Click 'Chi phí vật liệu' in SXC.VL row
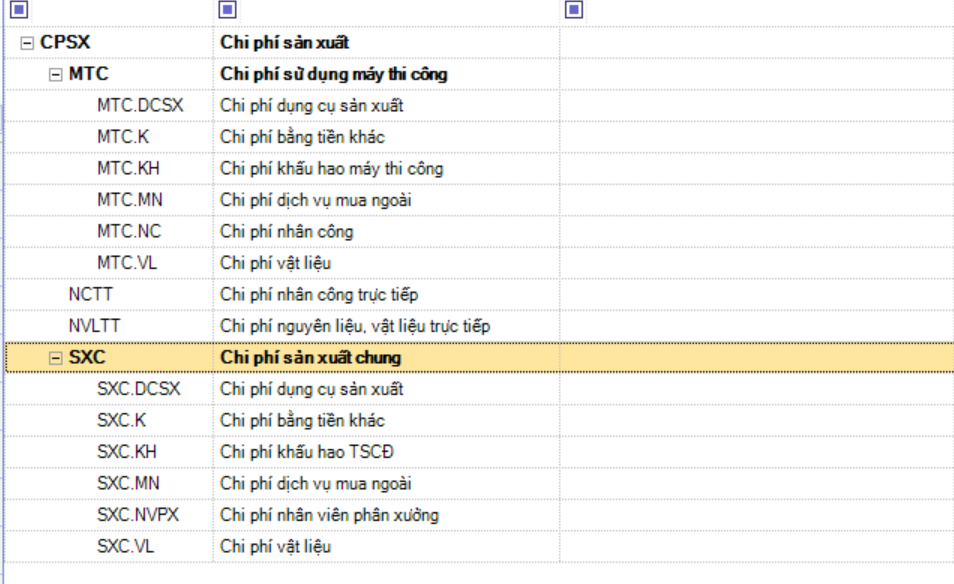This screenshot has height=584, width=954. click(x=276, y=547)
